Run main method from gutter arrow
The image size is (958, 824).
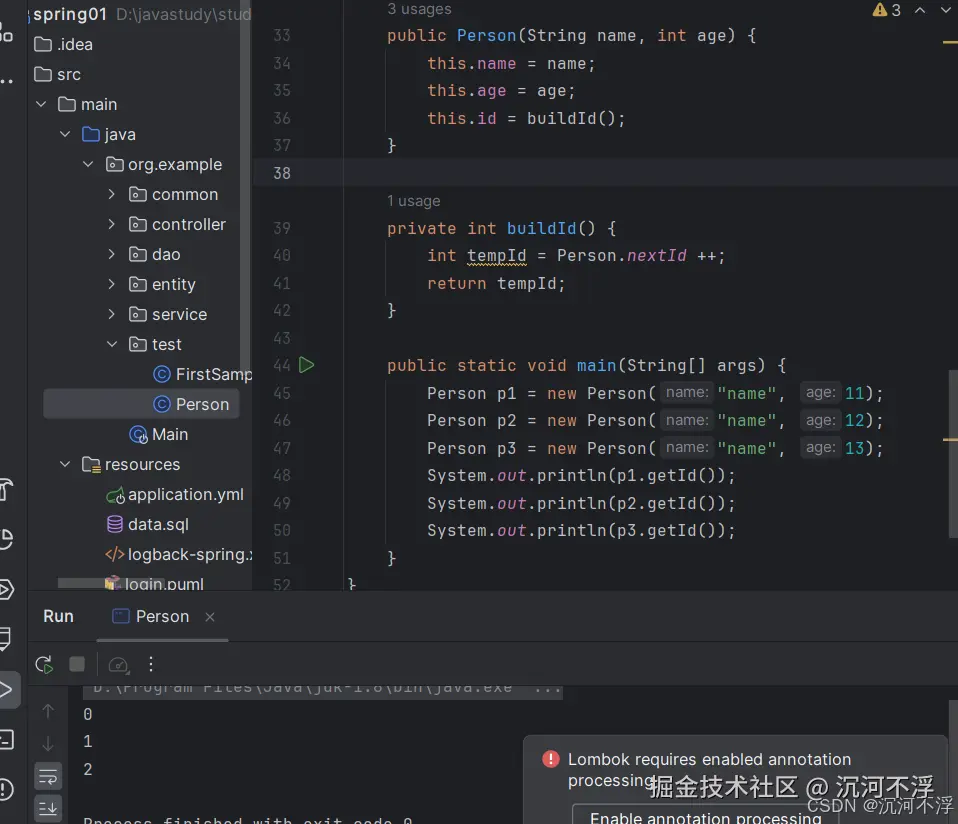click(x=307, y=365)
